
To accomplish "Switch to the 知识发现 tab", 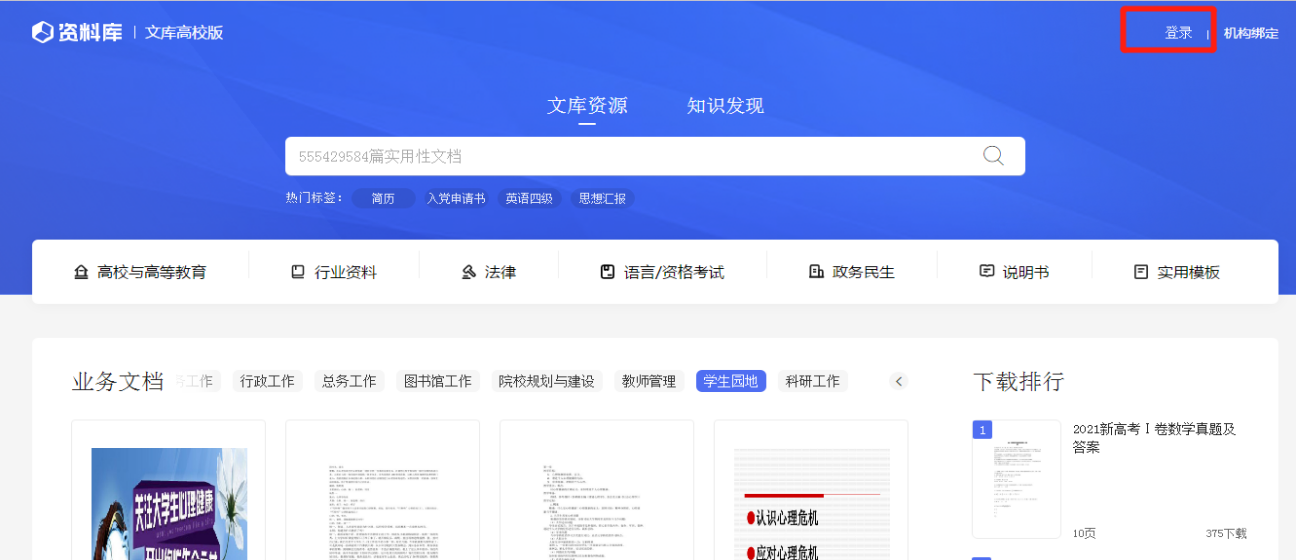I will 725,106.
